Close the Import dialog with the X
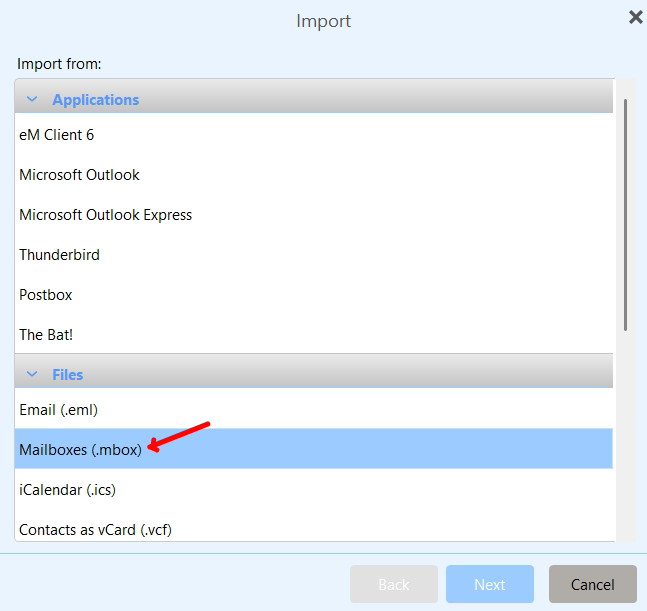The width and height of the screenshot is (647, 611). (635, 17)
